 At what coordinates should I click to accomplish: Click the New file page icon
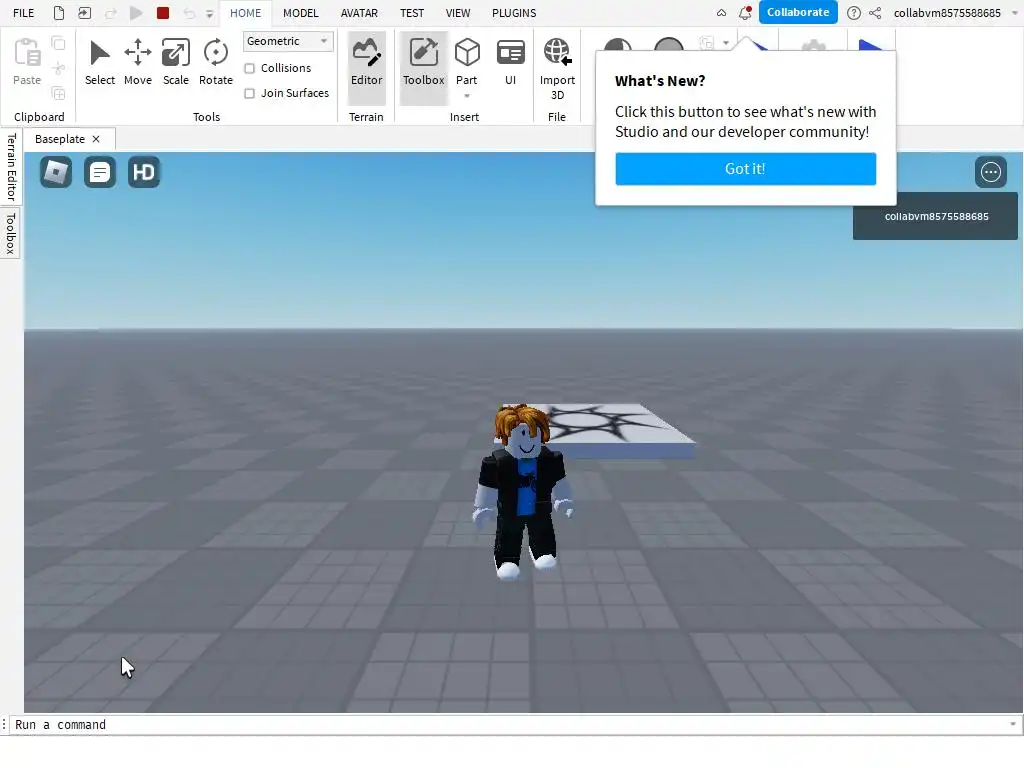(x=59, y=13)
